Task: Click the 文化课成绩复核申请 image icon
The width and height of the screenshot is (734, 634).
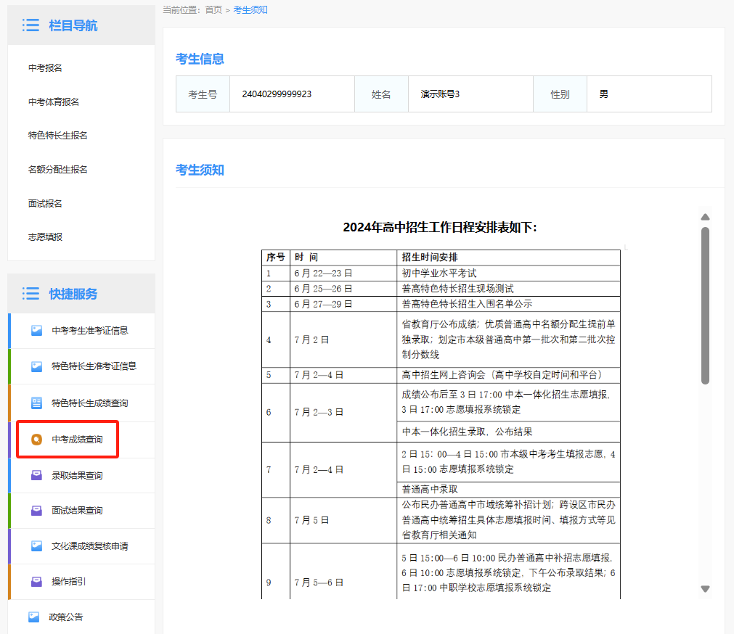Action: [x=37, y=546]
